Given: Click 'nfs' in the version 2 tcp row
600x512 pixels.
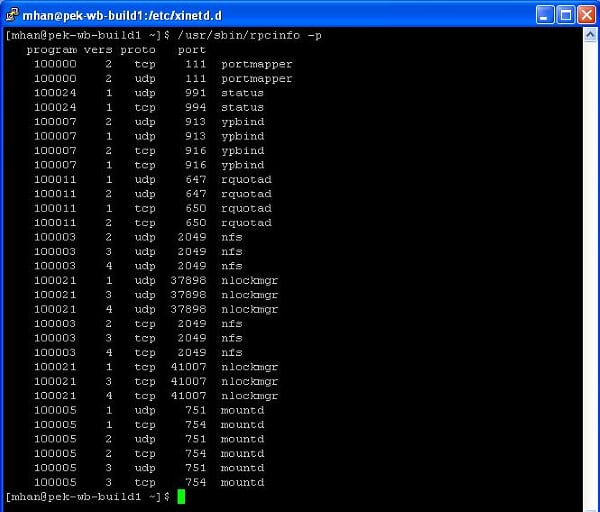Looking at the screenshot, I should tap(232, 324).
